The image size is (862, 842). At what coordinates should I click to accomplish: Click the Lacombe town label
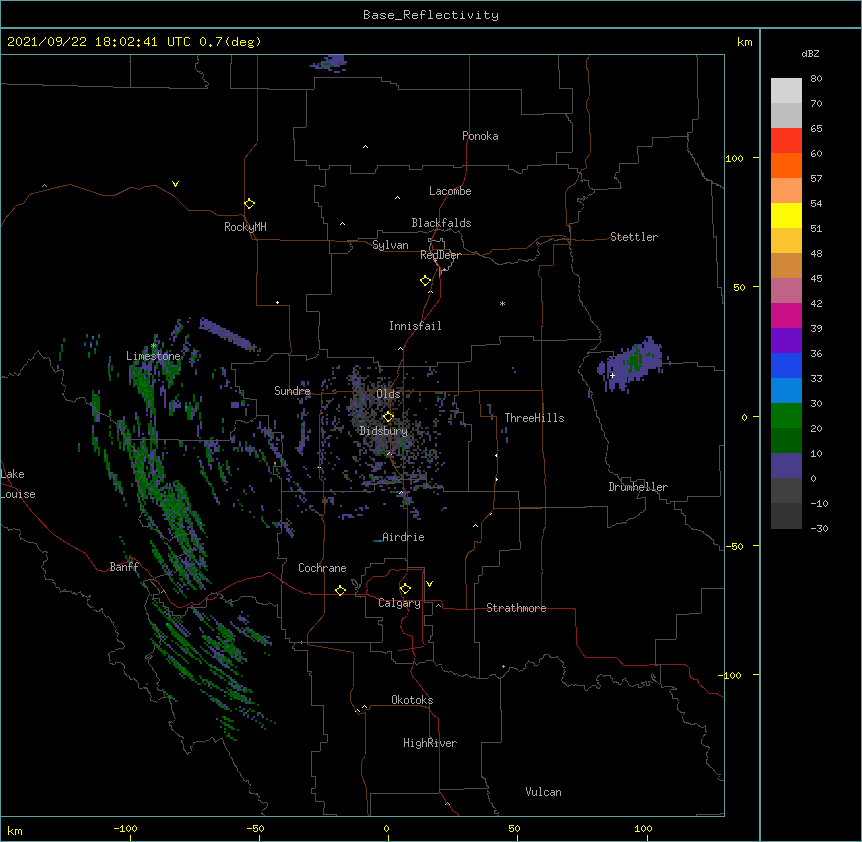point(450,191)
